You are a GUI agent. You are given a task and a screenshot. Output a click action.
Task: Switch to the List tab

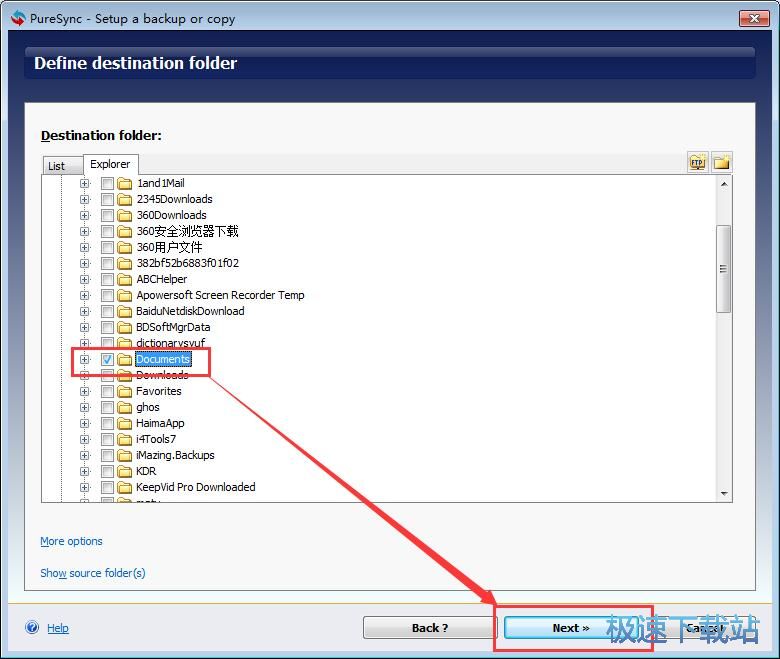(x=63, y=166)
